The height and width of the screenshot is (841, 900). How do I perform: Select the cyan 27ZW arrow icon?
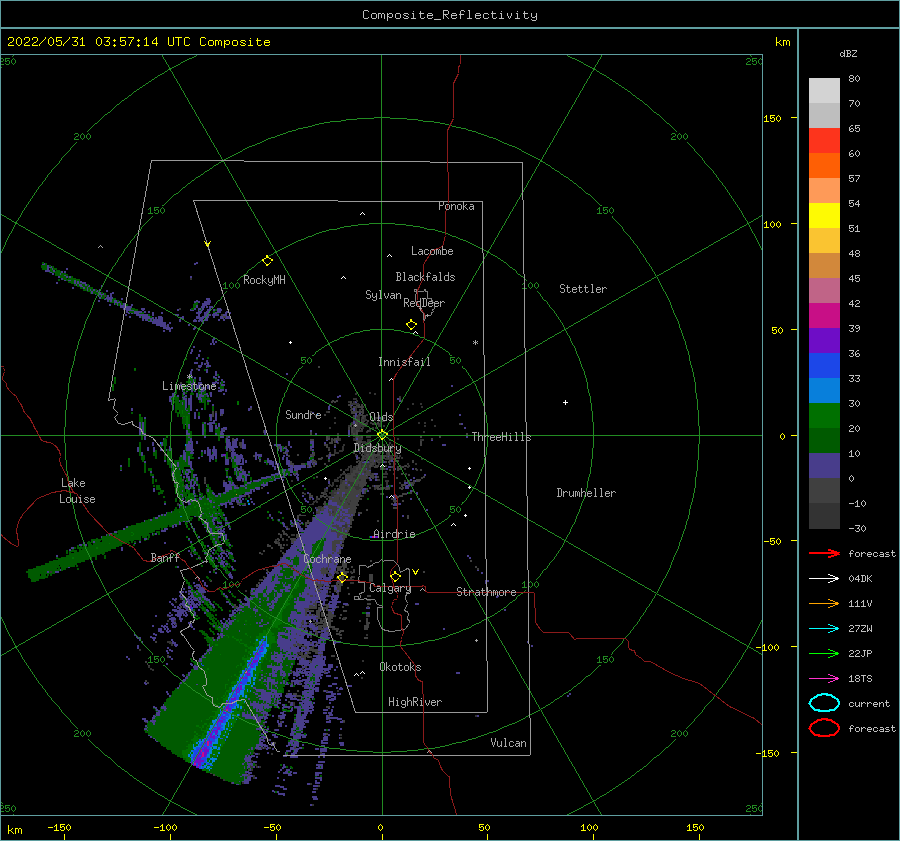(x=824, y=629)
